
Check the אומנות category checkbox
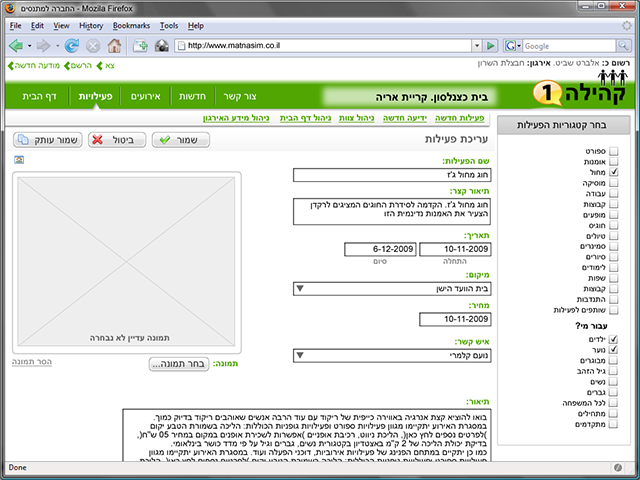(613, 162)
